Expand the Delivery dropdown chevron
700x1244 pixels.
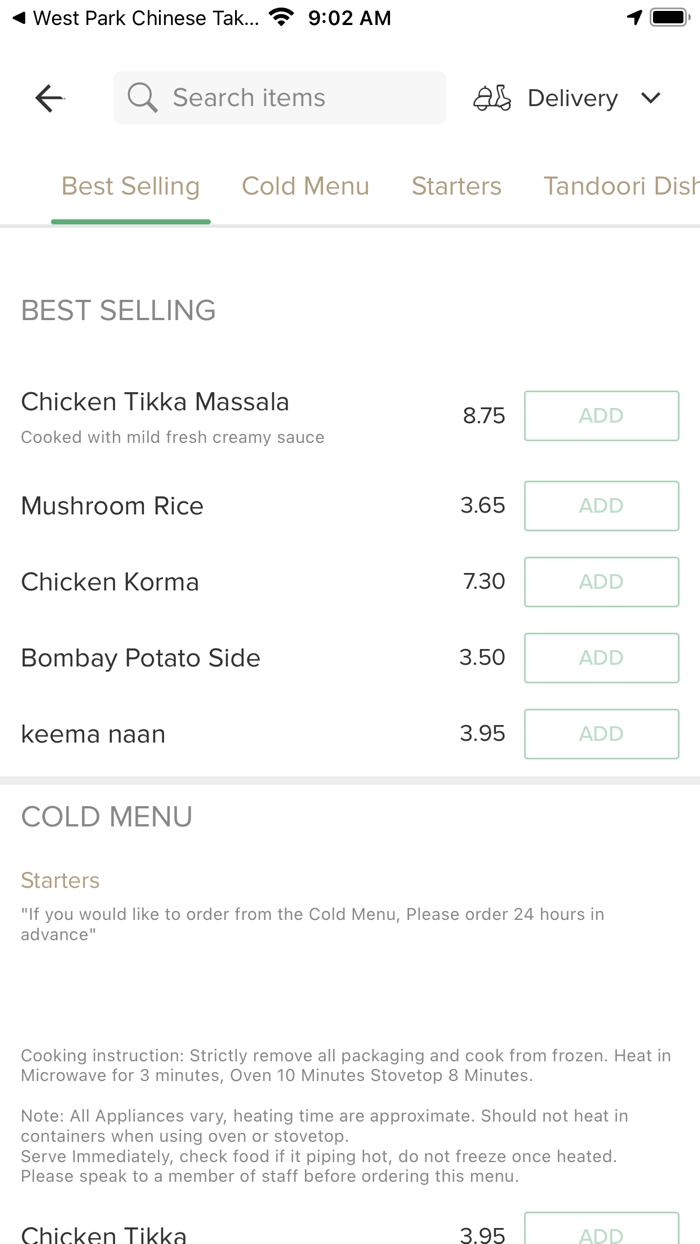(651, 98)
